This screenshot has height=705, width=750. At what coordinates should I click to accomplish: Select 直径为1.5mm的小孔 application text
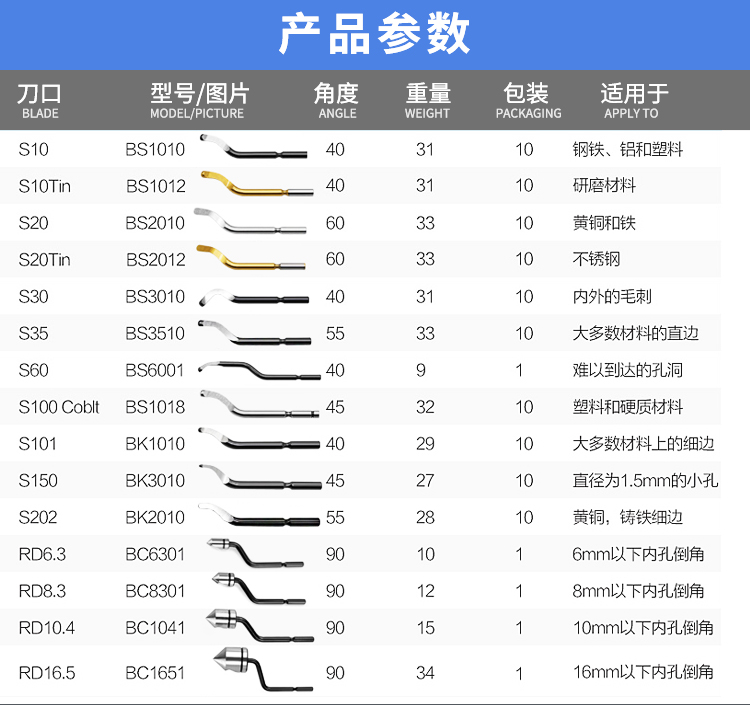645,480
